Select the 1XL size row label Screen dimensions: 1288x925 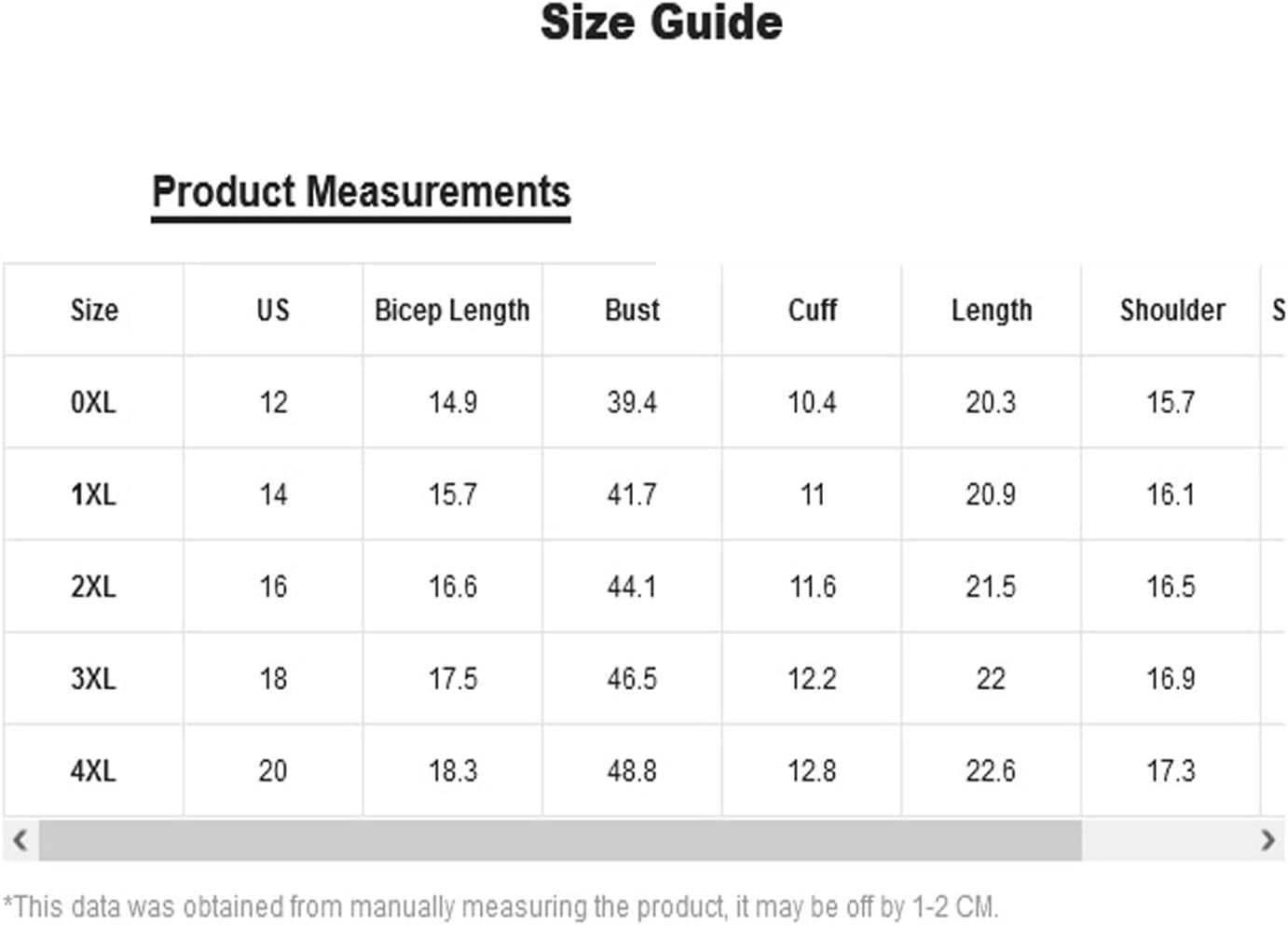click(x=93, y=494)
